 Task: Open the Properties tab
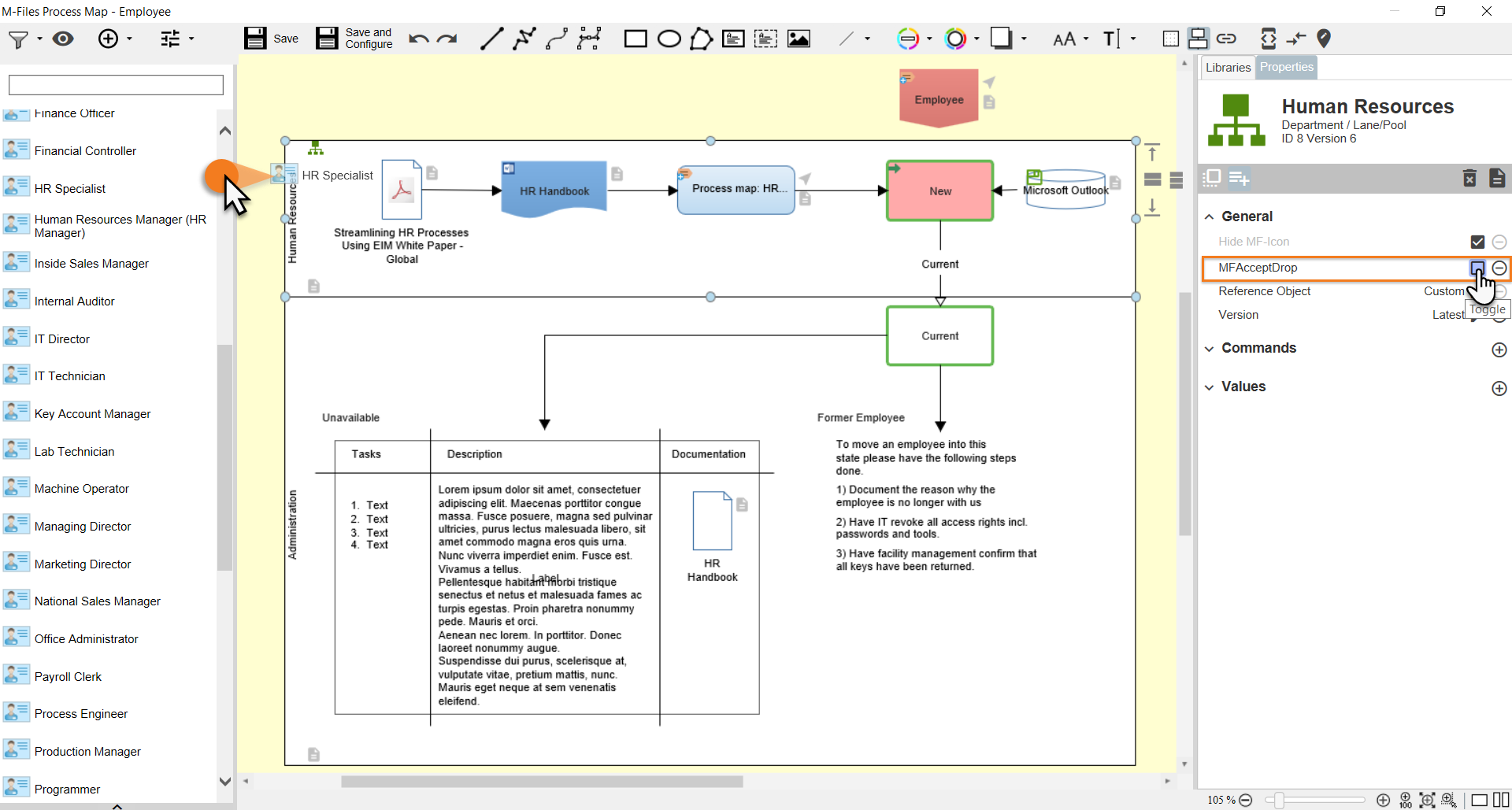(1286, 68)
